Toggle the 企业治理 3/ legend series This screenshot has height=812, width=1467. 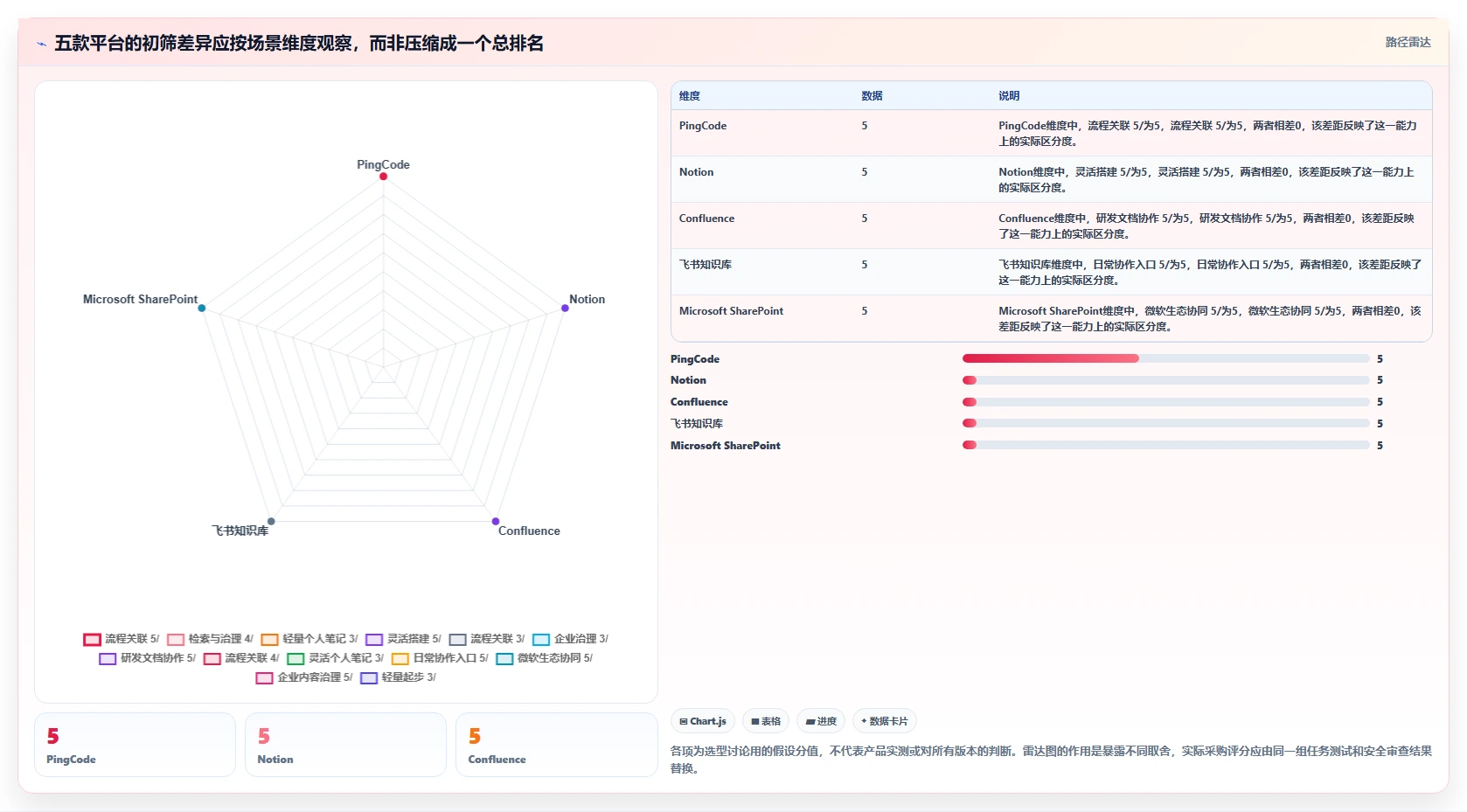(570, 639)
